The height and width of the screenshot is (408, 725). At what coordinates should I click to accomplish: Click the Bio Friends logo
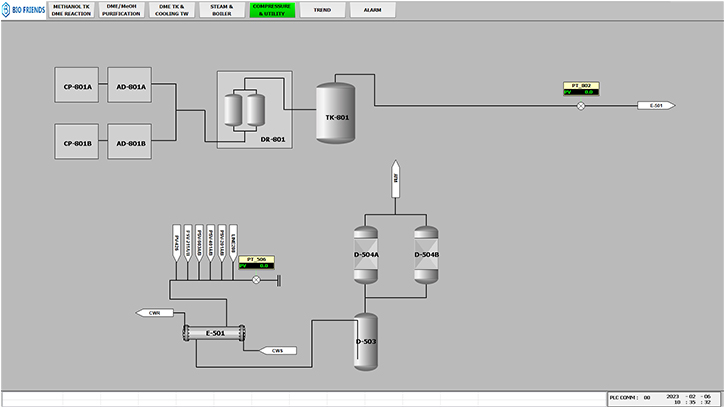(23, 10)
